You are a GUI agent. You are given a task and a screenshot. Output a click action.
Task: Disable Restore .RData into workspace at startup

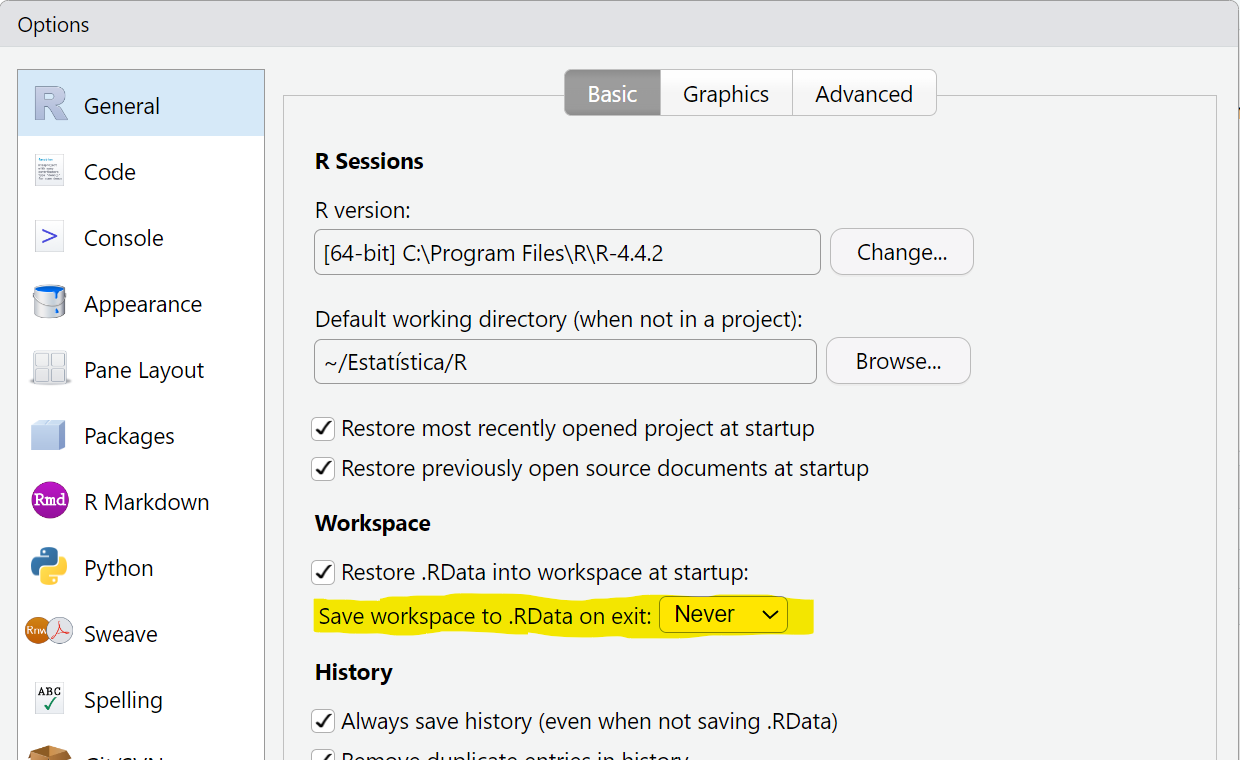pos(323,572)
